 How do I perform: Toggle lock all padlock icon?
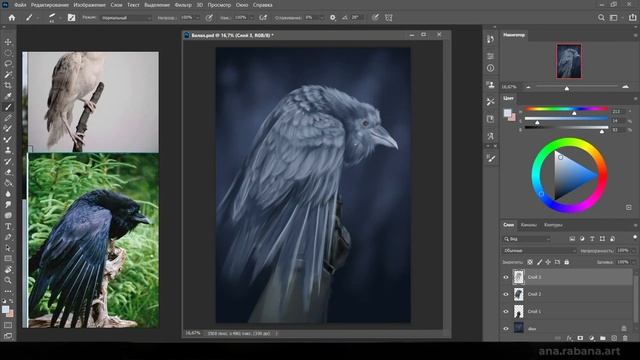[x=567, y=262]
